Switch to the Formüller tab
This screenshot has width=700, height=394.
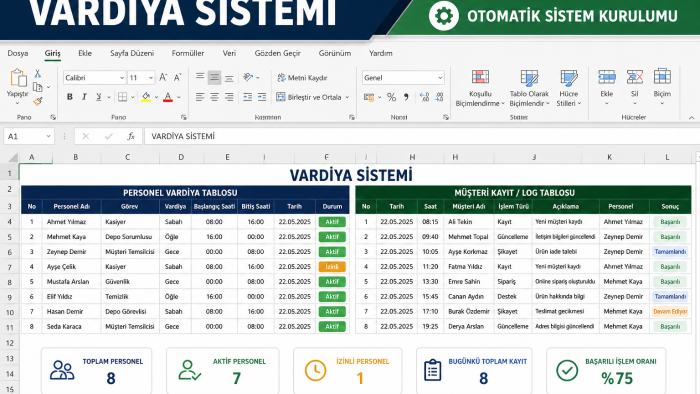[188, 53]
